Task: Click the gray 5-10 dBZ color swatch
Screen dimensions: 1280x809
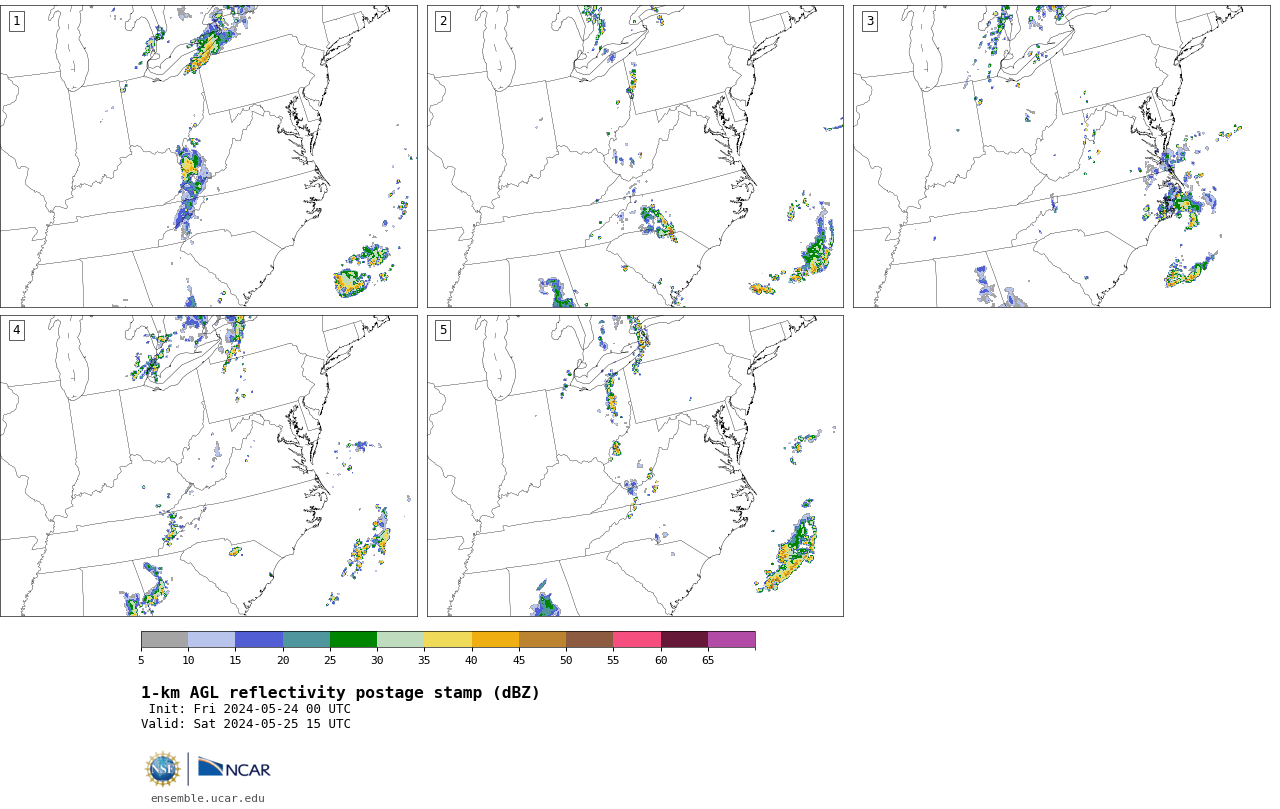Action: (165, 640)
